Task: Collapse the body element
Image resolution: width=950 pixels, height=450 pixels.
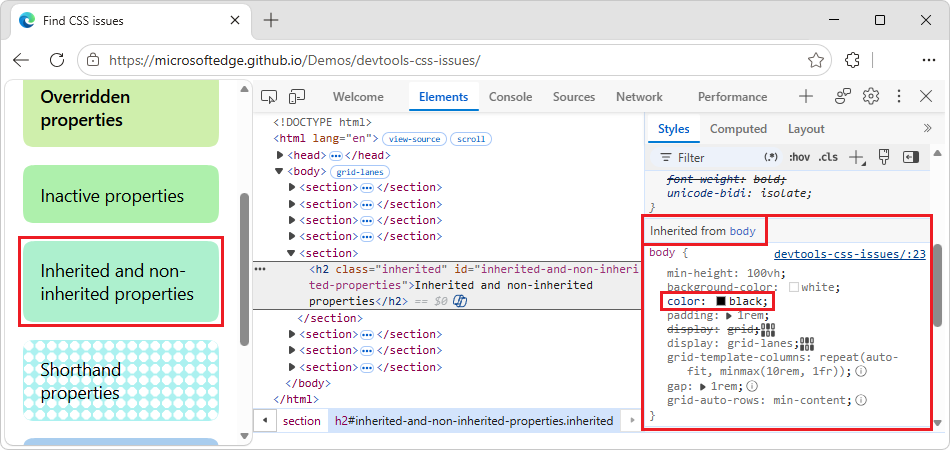Action: [x=279, y=171]
